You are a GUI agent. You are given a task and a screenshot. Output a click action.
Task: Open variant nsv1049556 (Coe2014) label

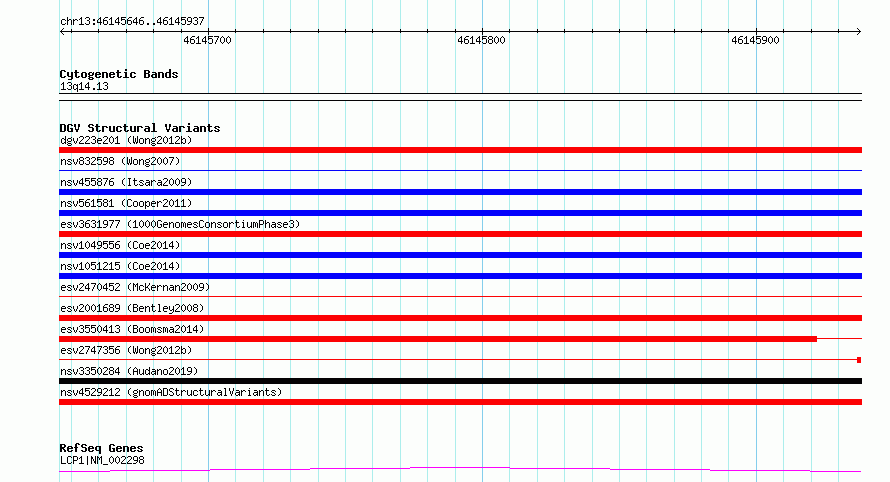120,245
